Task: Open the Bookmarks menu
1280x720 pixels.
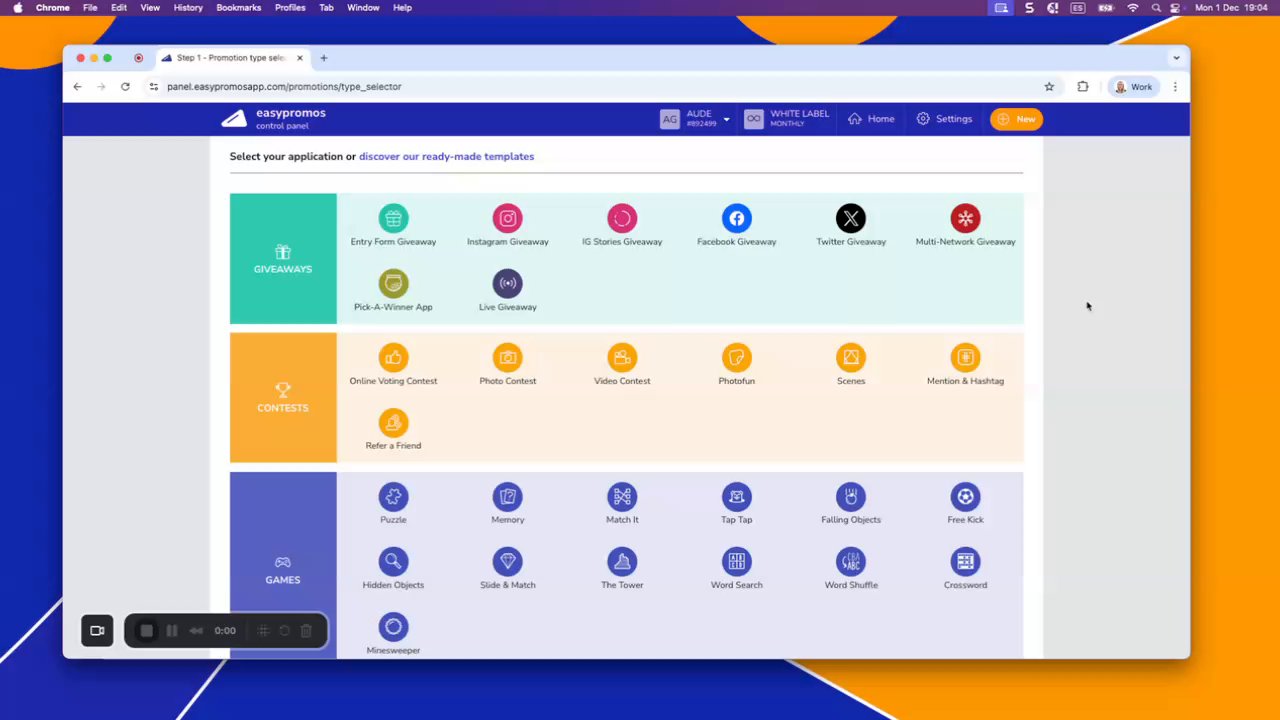Action: (239, 7)
